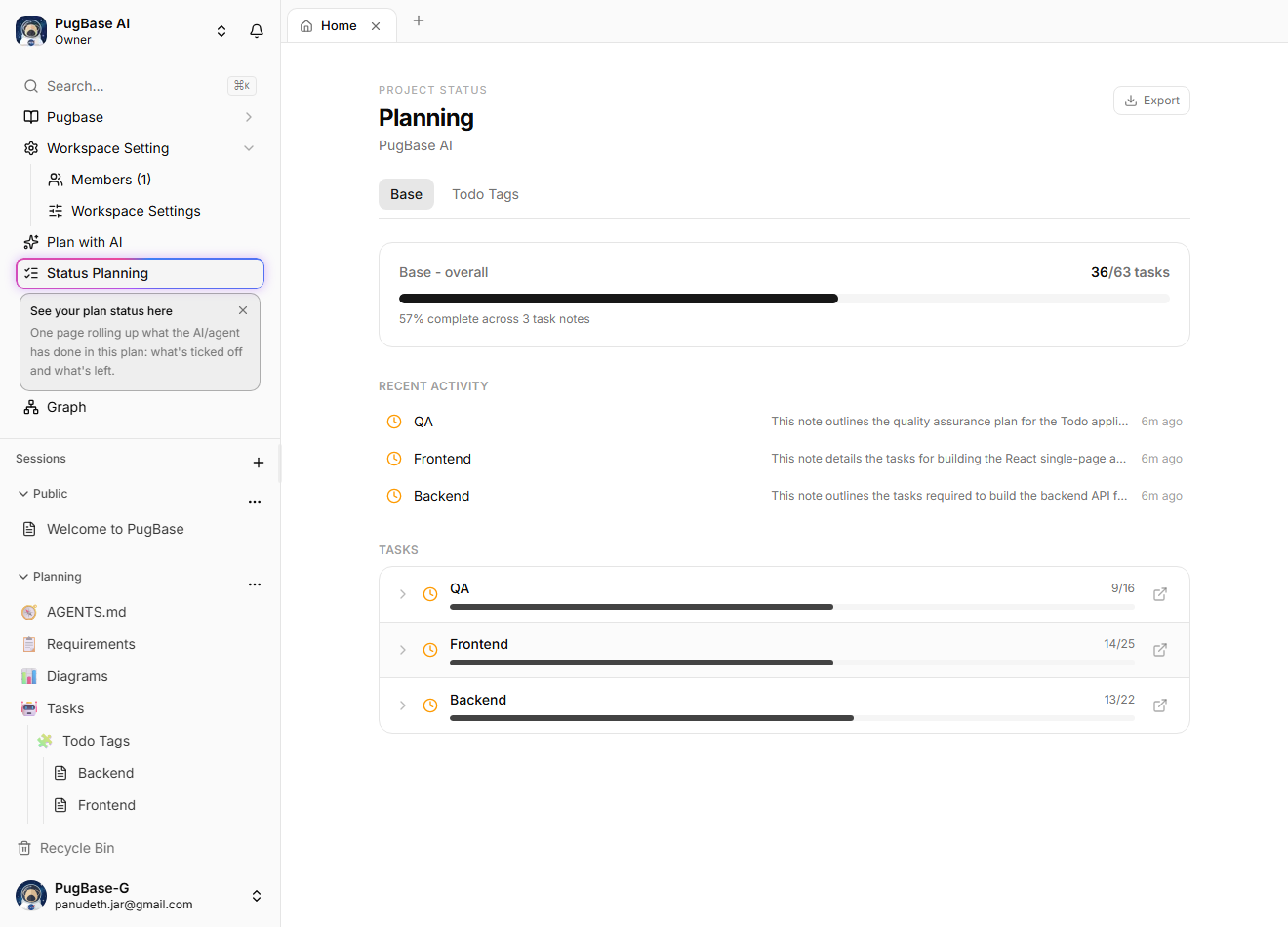Open QA task in external link

tap(1160, 594)
